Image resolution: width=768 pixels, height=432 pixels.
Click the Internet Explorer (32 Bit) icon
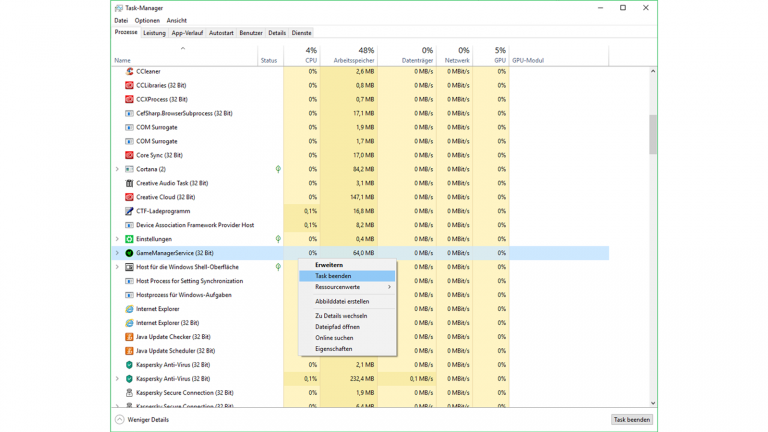129,323
